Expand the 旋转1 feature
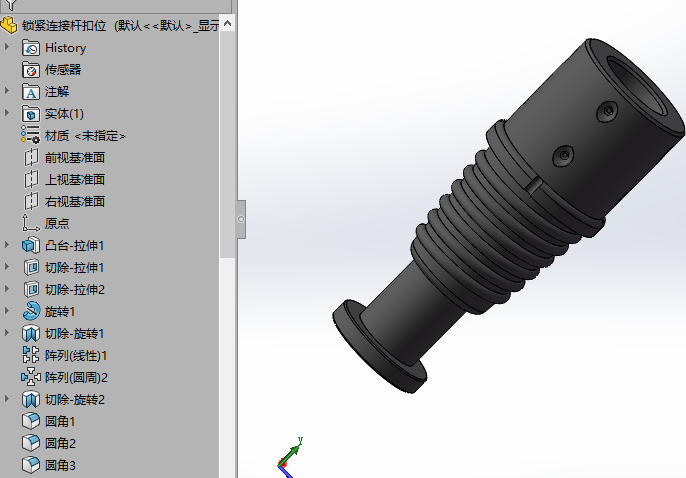This screenshot has width=686, height=478. [7, 311]
